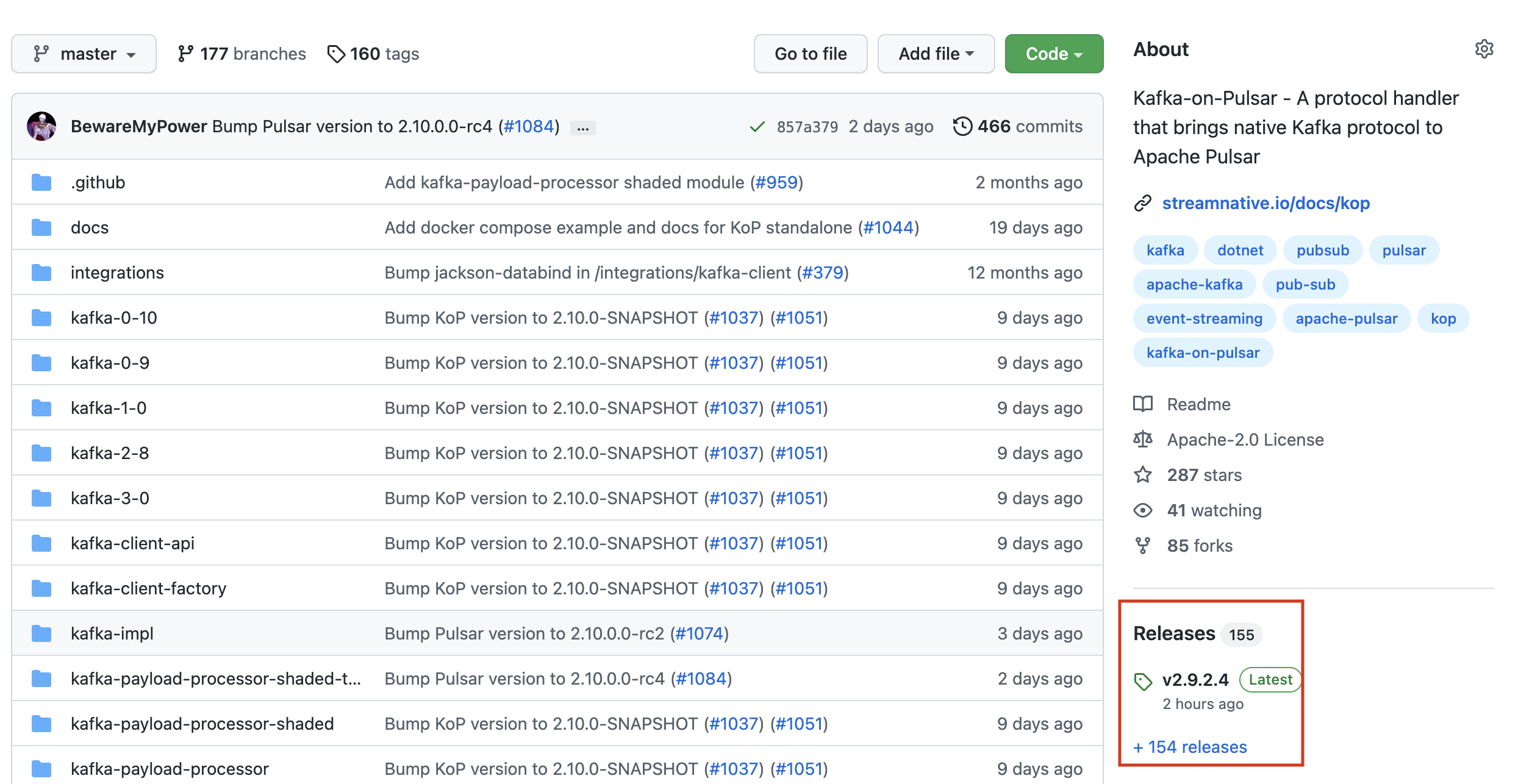Click the license scale icon
The height and width of the screenshot is (784, 1532).
click(x=1143, y=440)
